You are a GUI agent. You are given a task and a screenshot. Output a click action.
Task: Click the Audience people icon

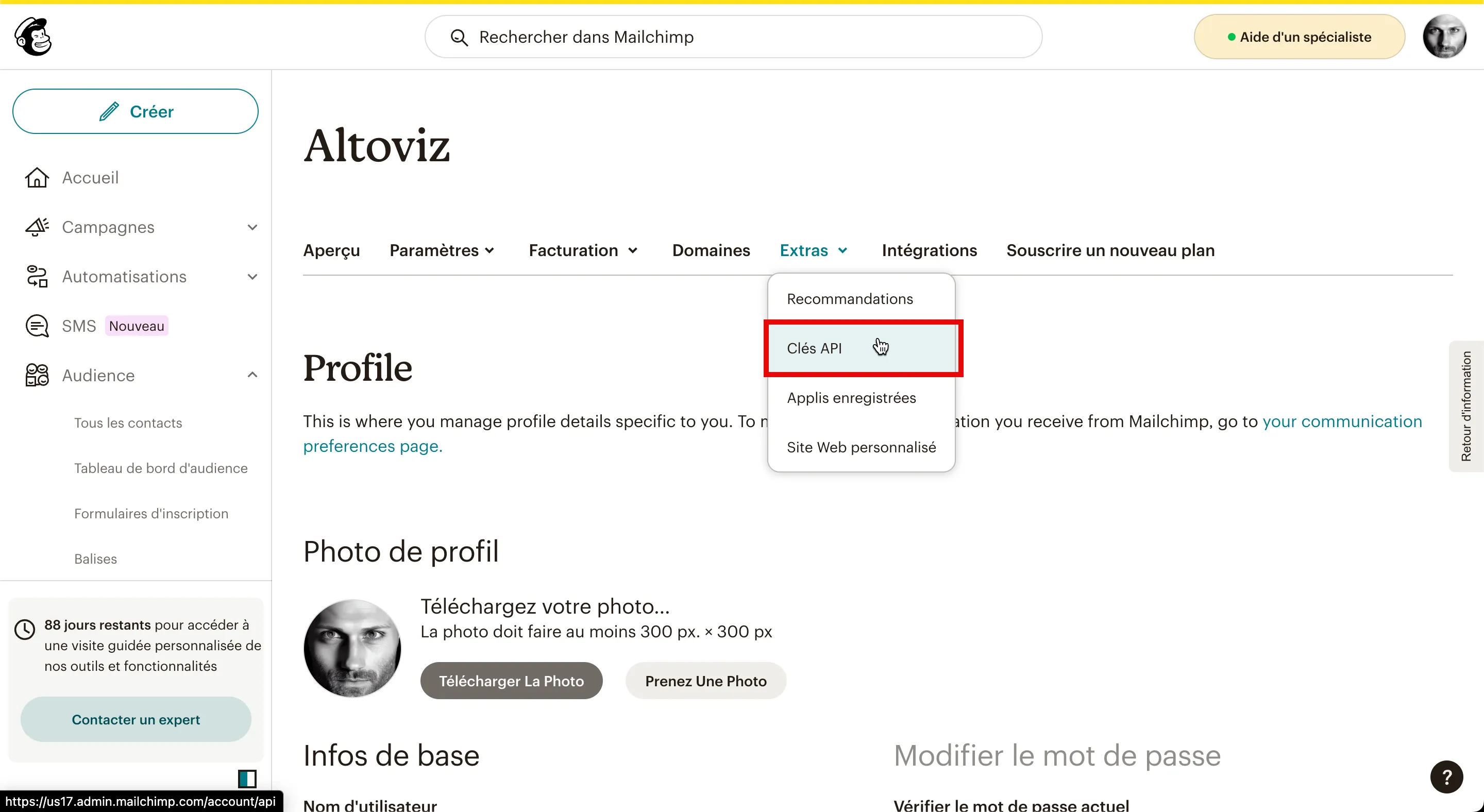(37, 376)
